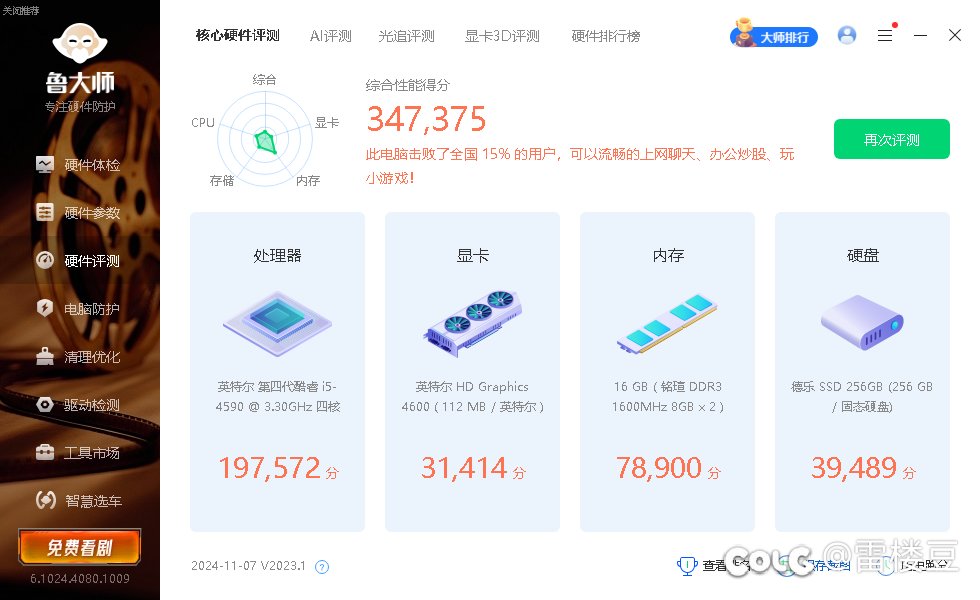Open the 硬件排行榜 tab
The image size is (980, 600).
606,36
